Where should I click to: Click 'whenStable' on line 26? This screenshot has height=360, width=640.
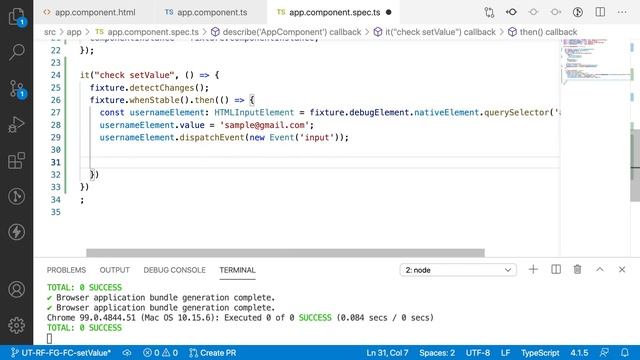coord(154,100)
